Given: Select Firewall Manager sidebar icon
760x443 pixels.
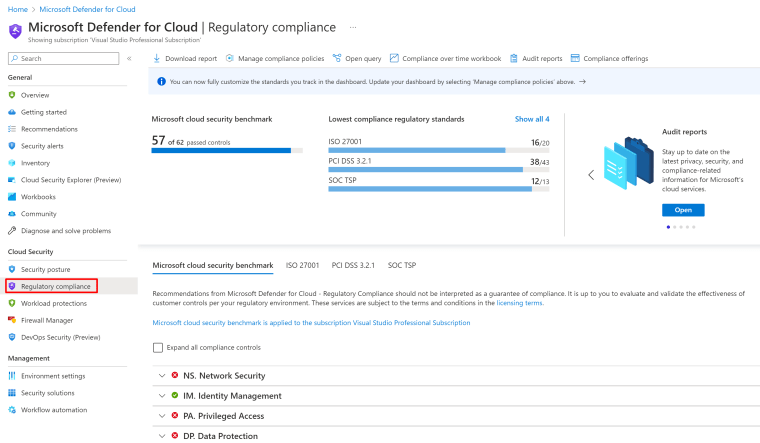Looking at the screenshot, I should pos(12,320).
